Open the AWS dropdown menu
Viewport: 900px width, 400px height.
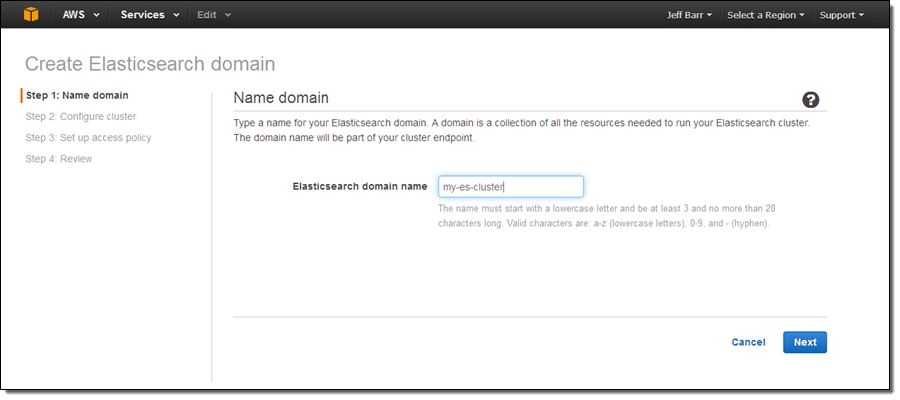click(x=79, y=15)
